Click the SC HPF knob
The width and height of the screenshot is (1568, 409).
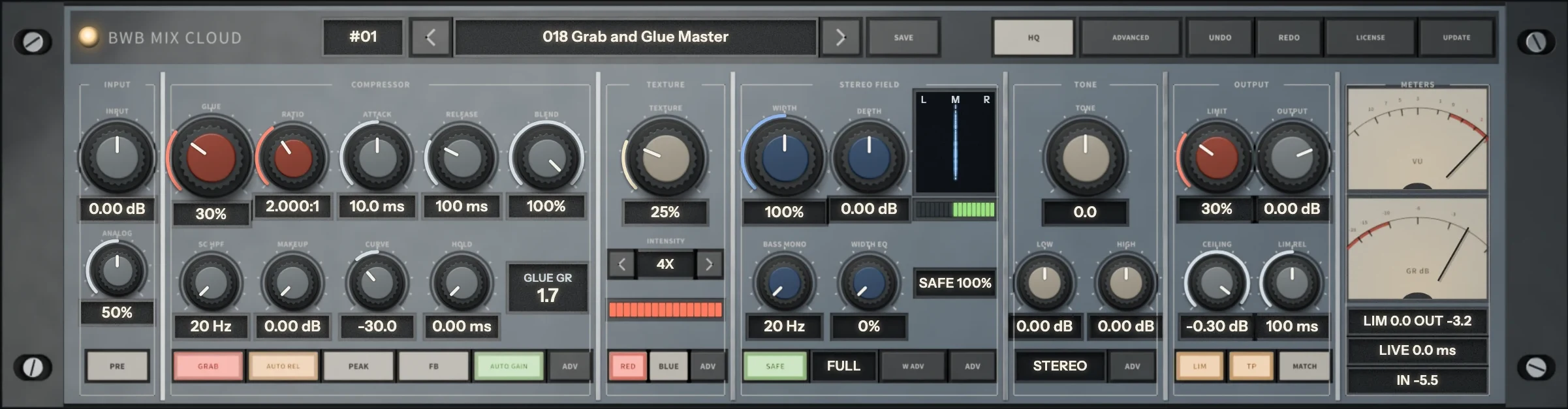(211, 284)
